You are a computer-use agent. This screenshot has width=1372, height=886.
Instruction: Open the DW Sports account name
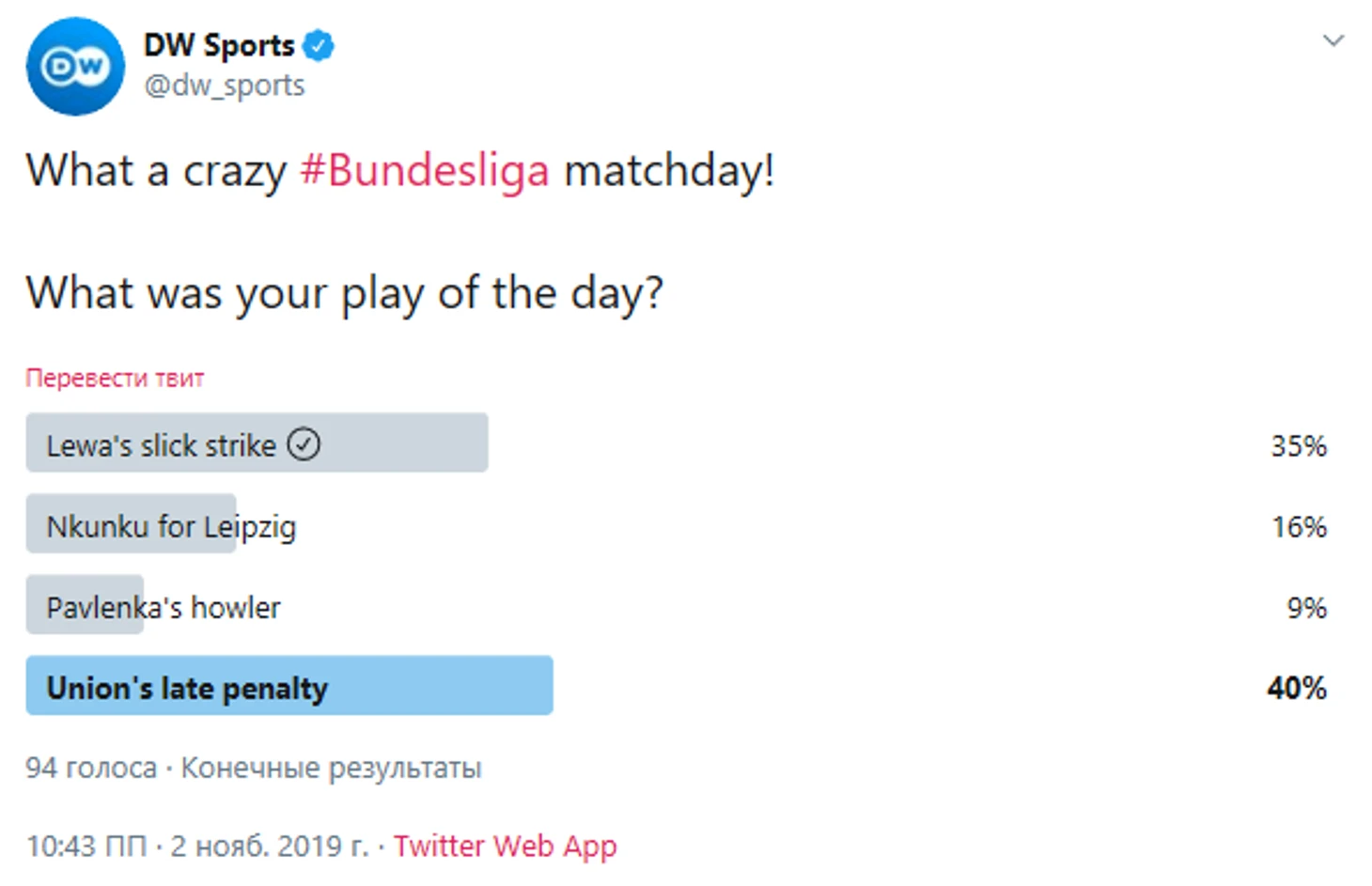point(219,45)
